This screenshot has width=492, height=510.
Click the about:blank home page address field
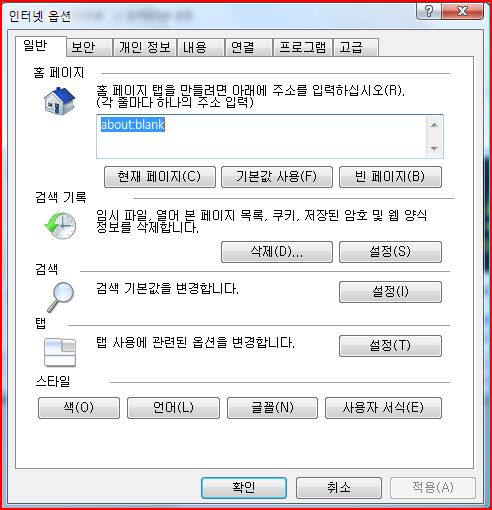click(x=261, y=136)
